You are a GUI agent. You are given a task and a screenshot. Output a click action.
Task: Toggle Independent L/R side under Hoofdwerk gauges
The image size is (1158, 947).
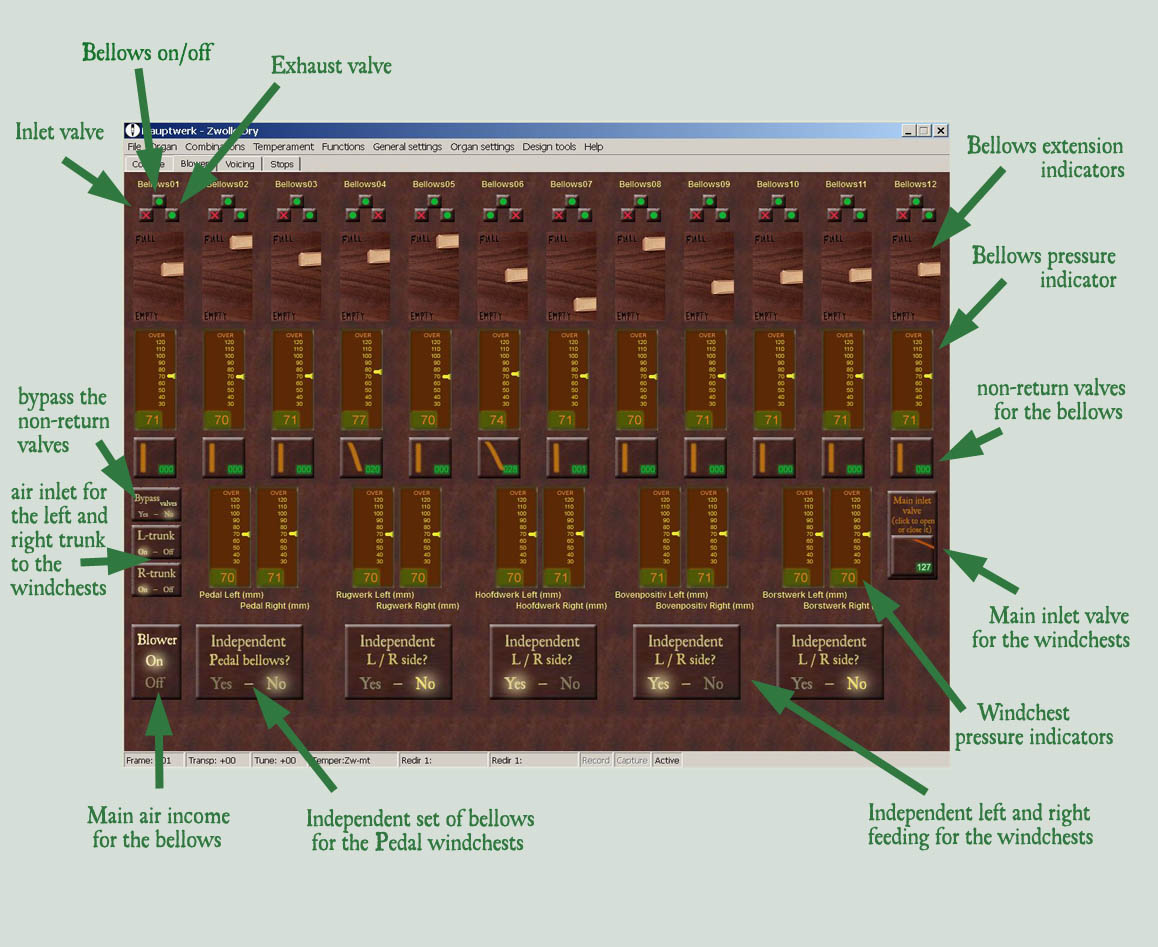pos(543,662)
